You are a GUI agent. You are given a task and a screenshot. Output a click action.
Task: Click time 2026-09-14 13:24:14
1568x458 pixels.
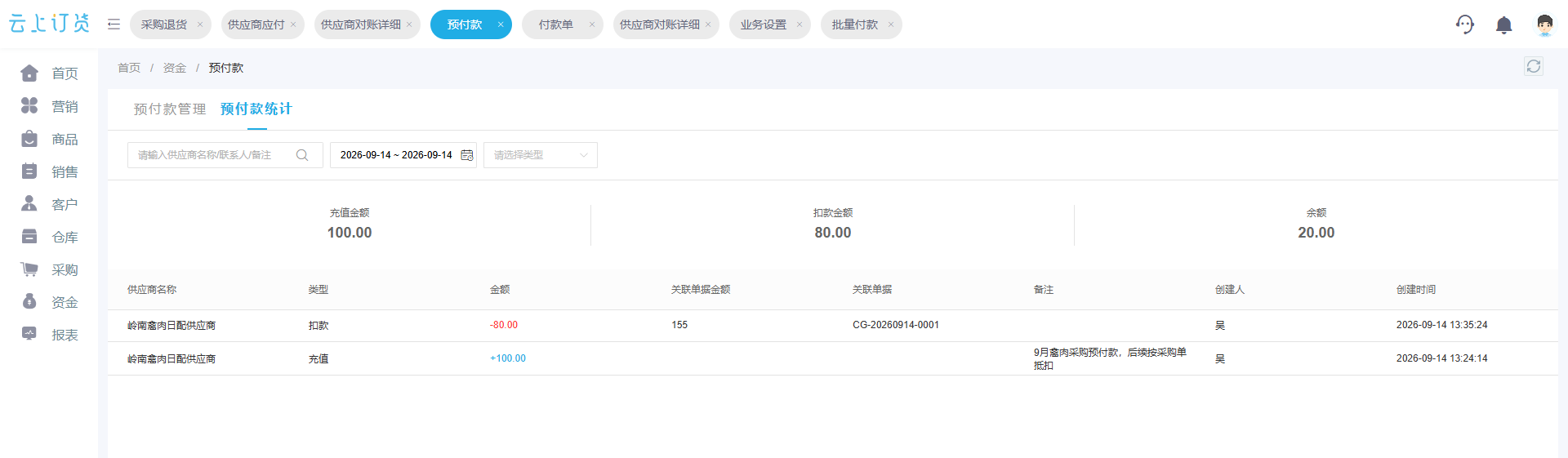click(1442, 358)
